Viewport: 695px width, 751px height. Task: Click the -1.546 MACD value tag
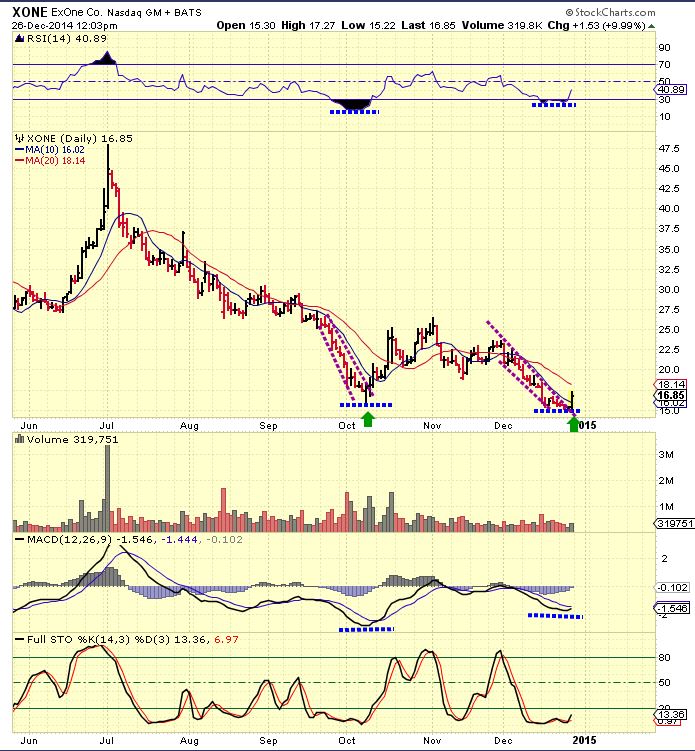(x=672, y=608)
